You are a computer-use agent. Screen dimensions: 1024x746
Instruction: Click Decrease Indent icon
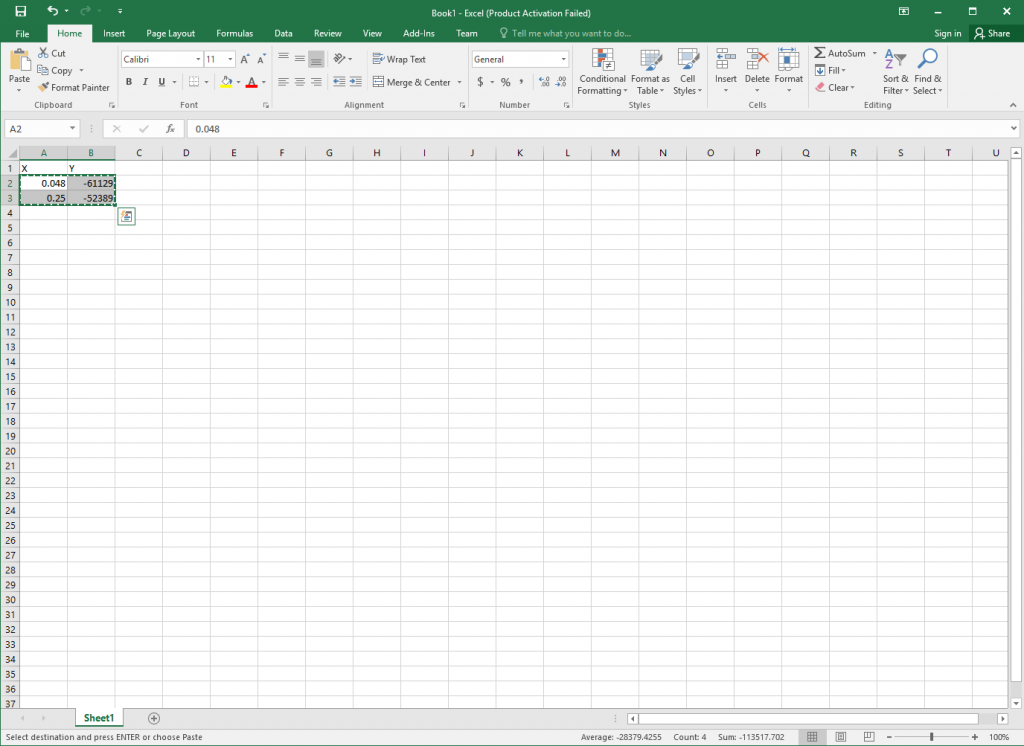click(x=339, y=82)
